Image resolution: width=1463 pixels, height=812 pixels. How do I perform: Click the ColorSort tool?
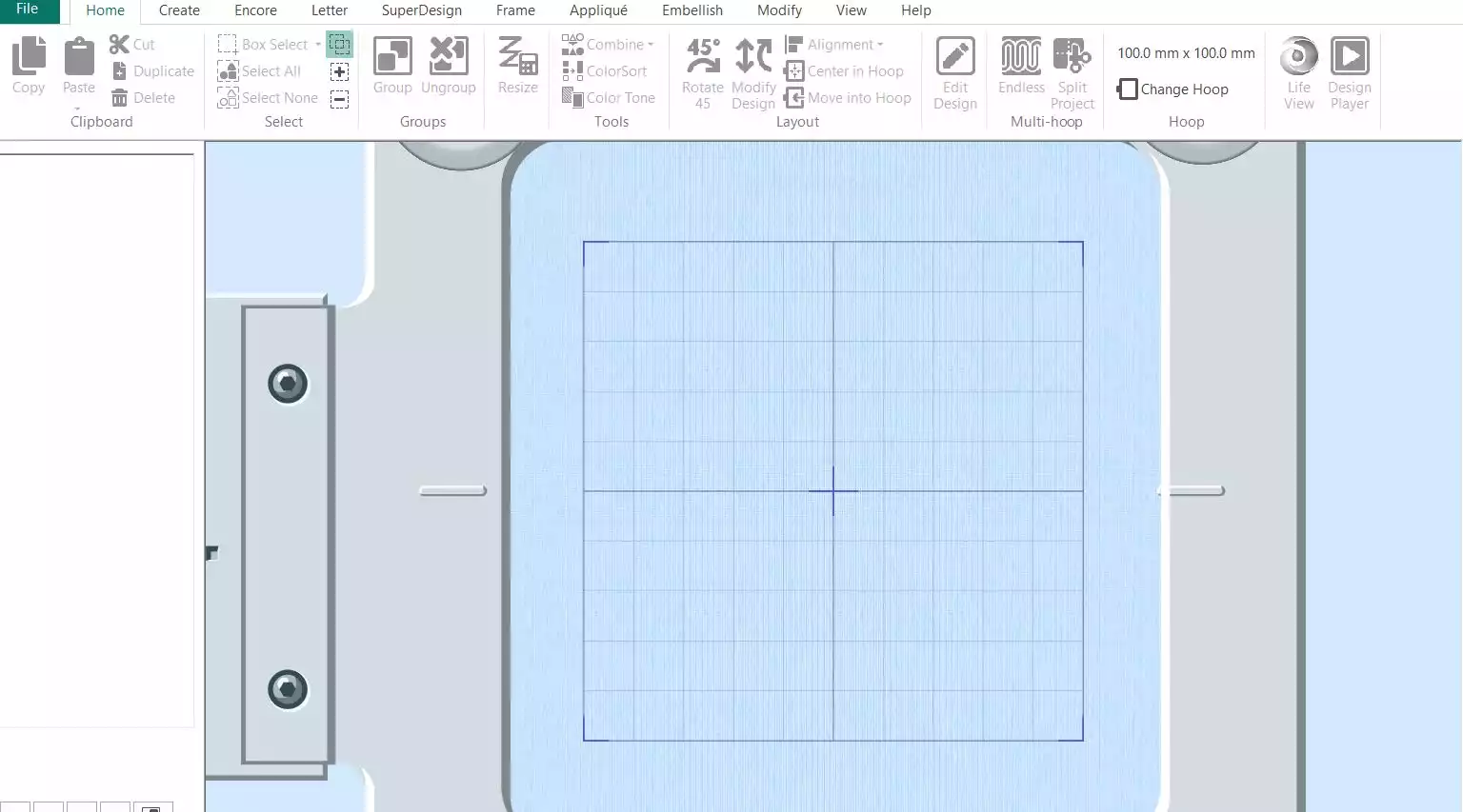pyautogui.click(x=605, y=71)
